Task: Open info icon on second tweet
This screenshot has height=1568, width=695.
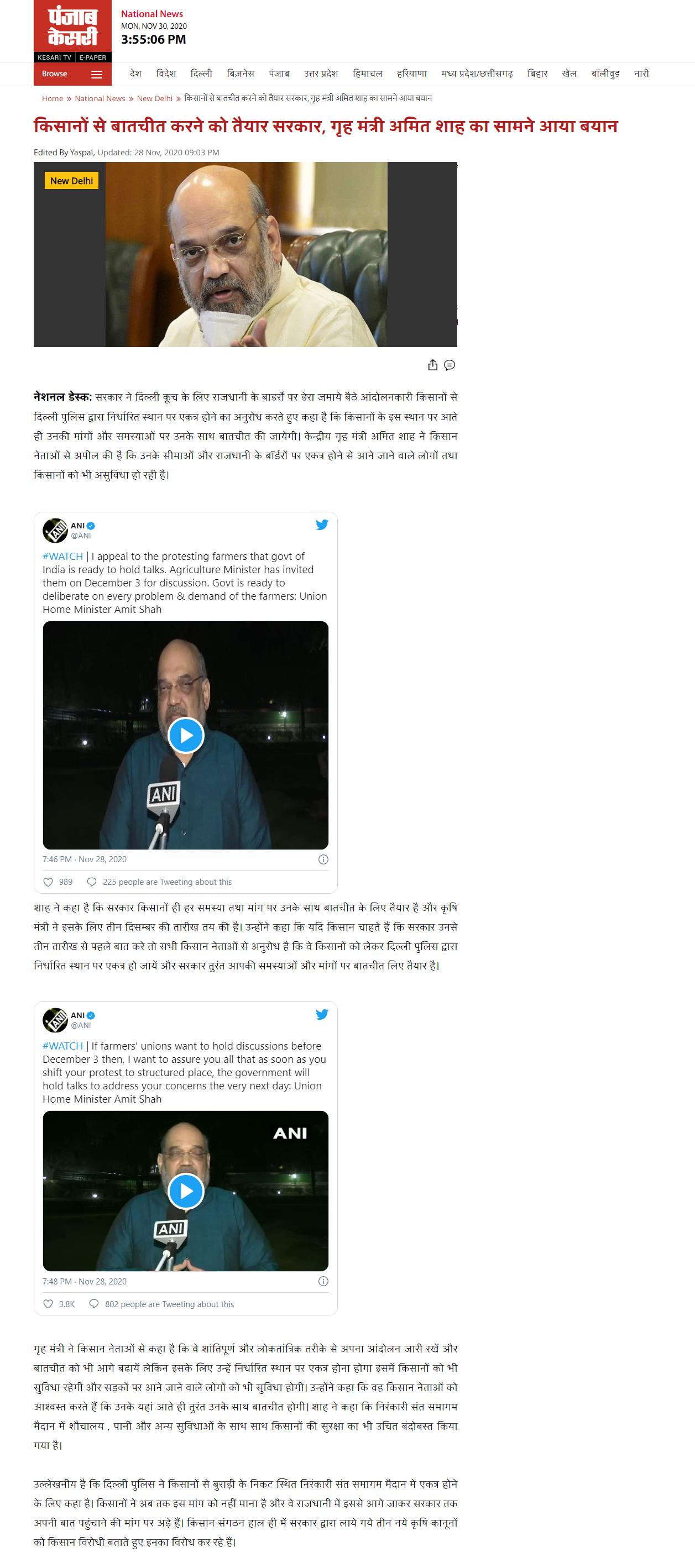Action: 323,1281
